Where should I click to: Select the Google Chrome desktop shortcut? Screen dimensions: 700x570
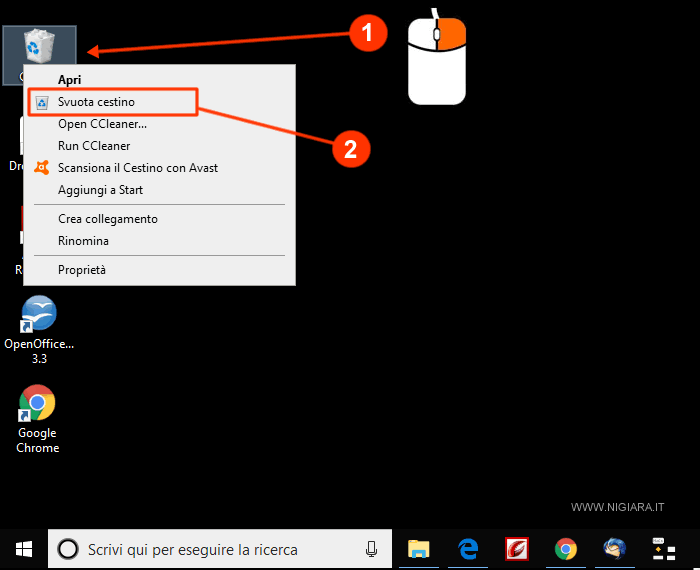pos(37,403)
